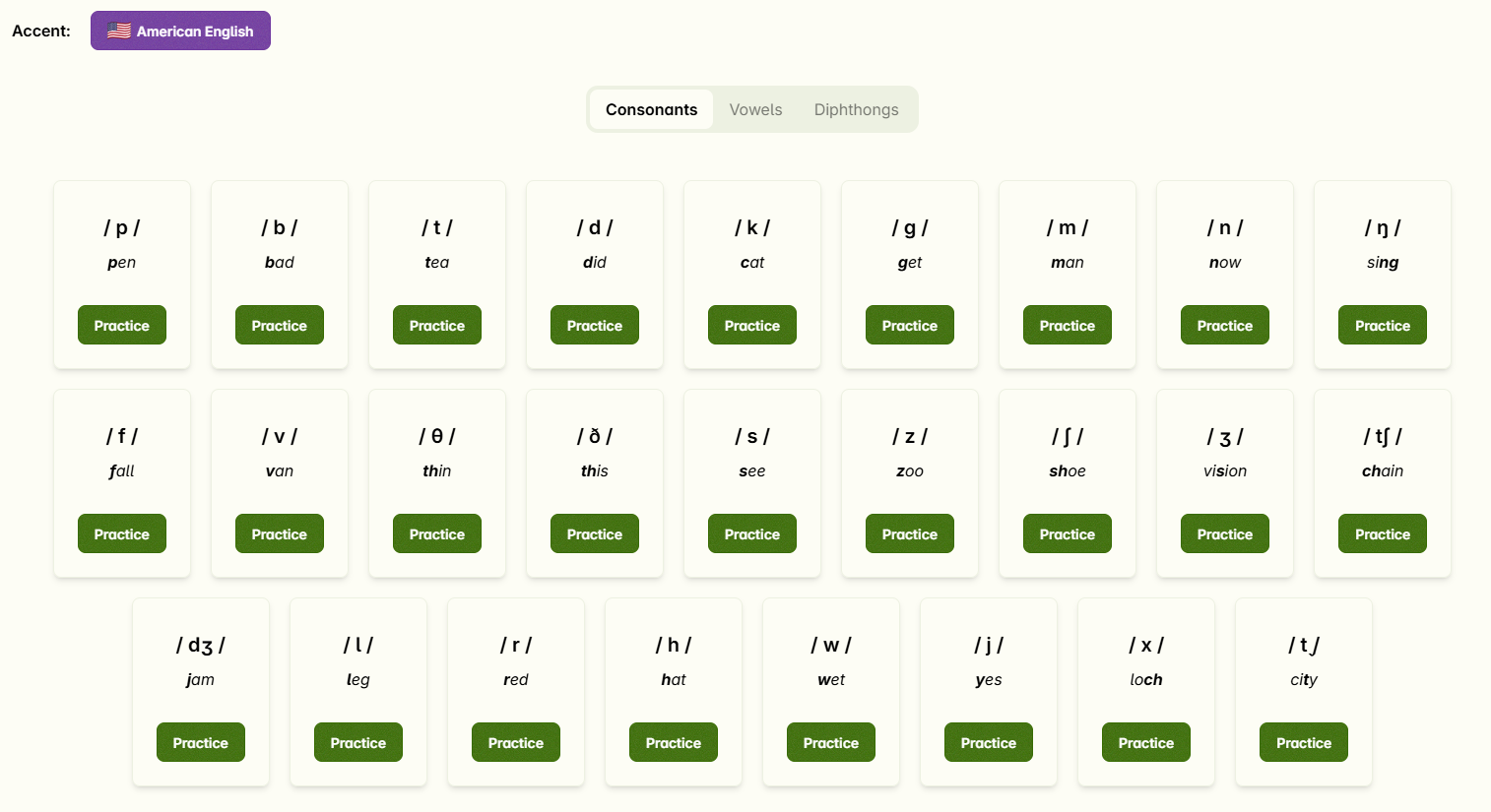Practice the /ʃ/ sound in shoe

(x=1068, y=533)
